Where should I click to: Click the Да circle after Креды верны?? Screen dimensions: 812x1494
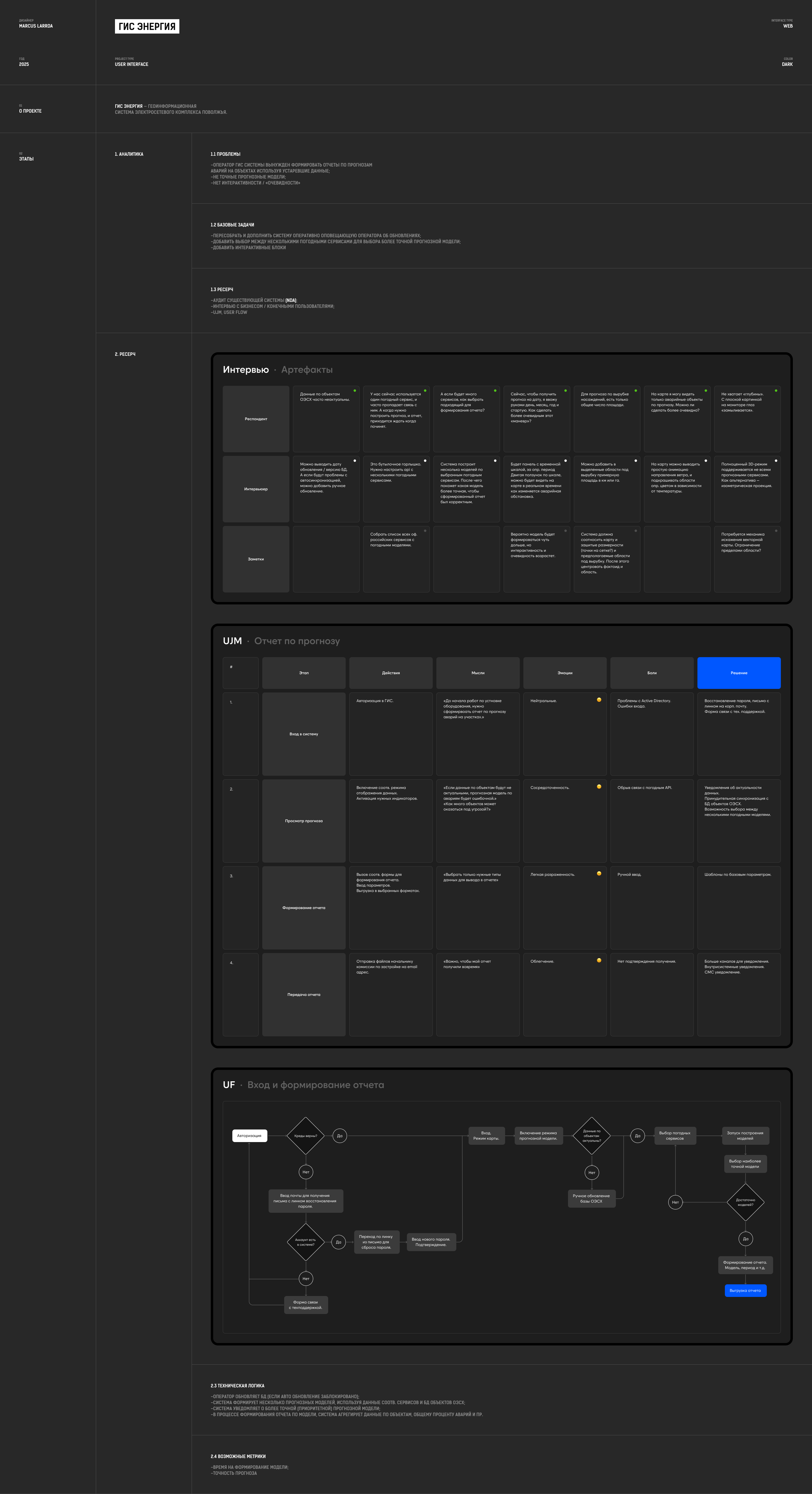(340, 1135)
